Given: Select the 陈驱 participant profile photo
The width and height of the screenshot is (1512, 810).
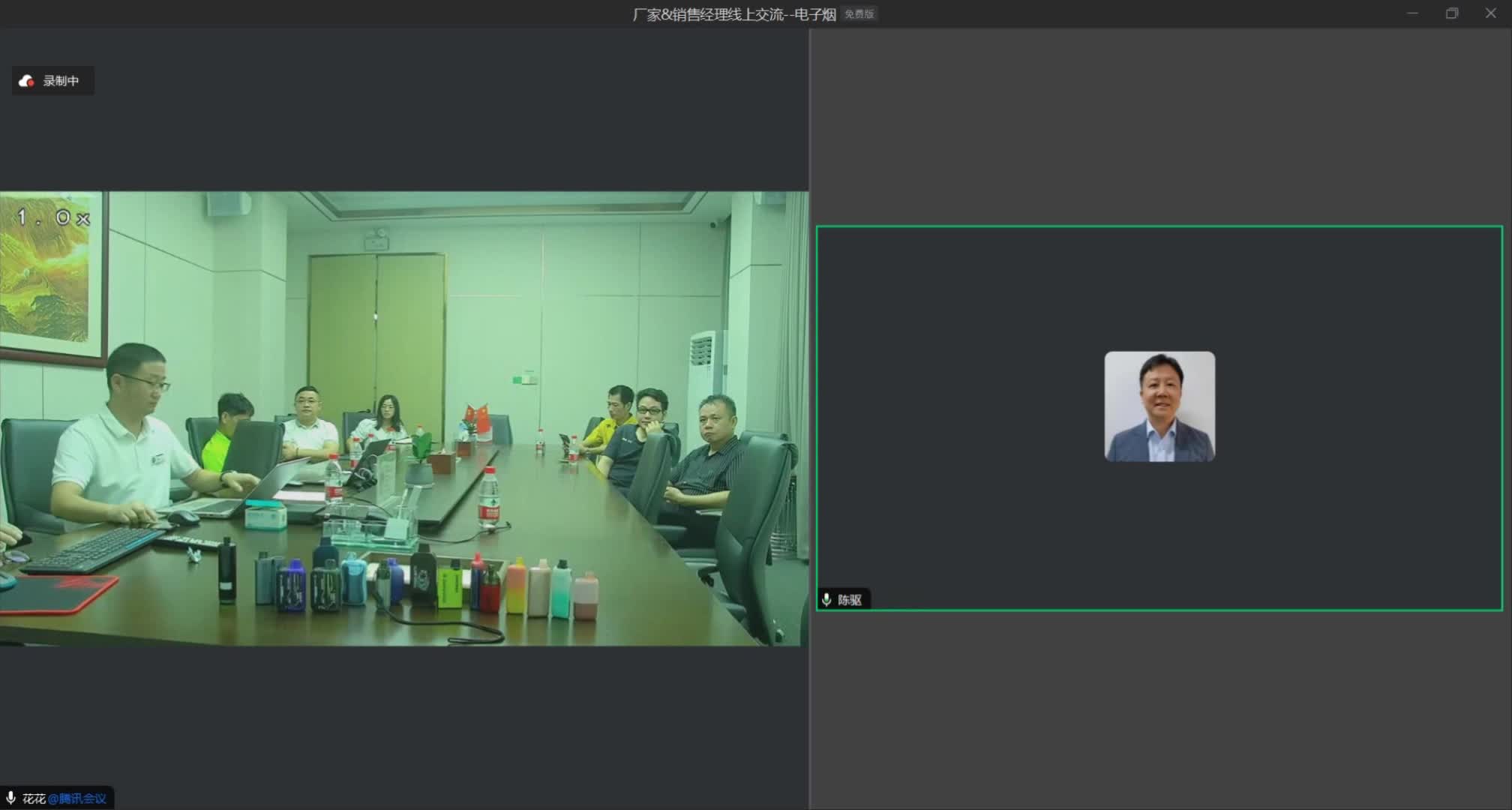Looking at the screenshot, I should [x=1159, y=406].
